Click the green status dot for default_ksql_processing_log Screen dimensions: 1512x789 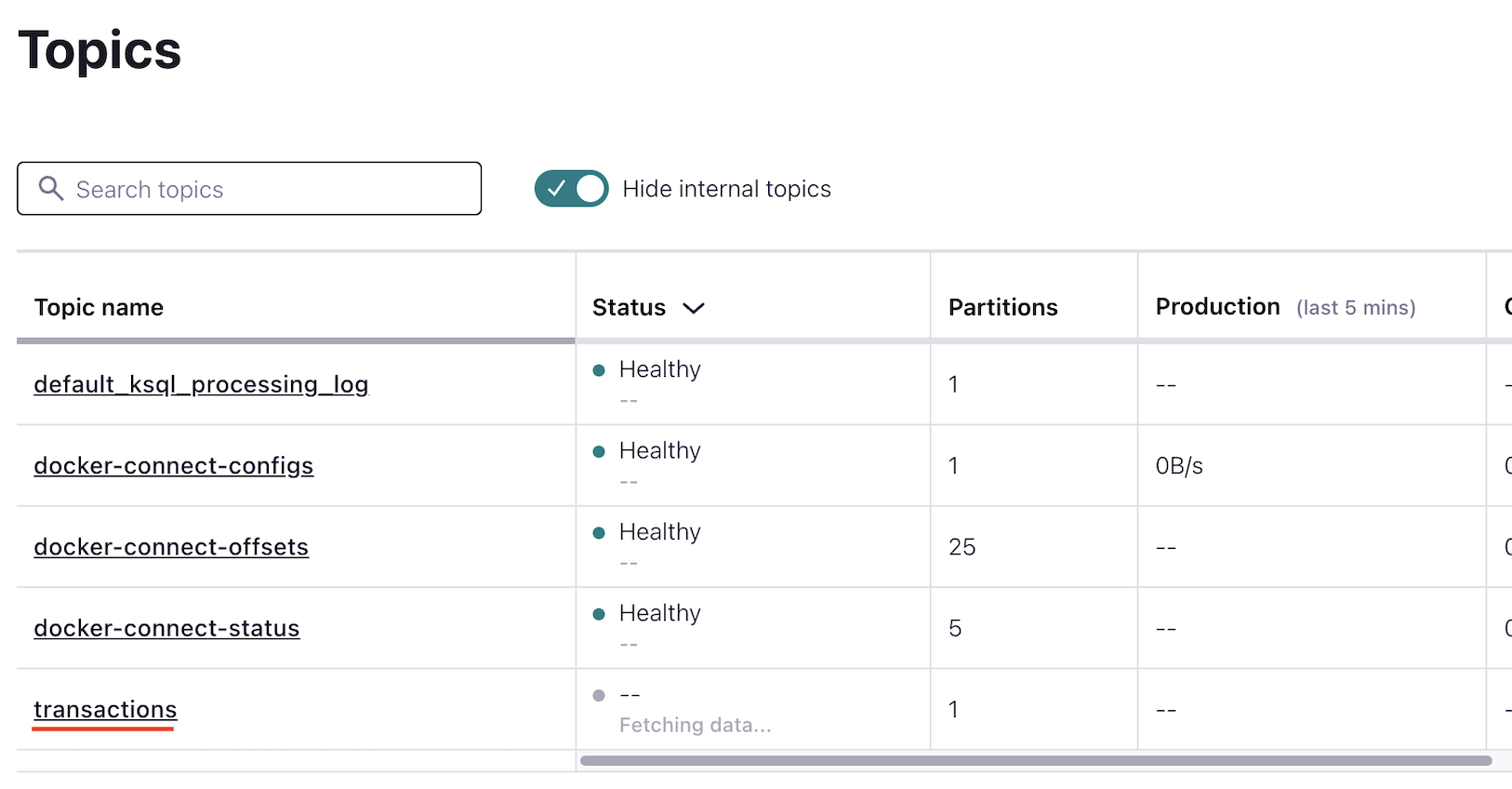[599, 370]
